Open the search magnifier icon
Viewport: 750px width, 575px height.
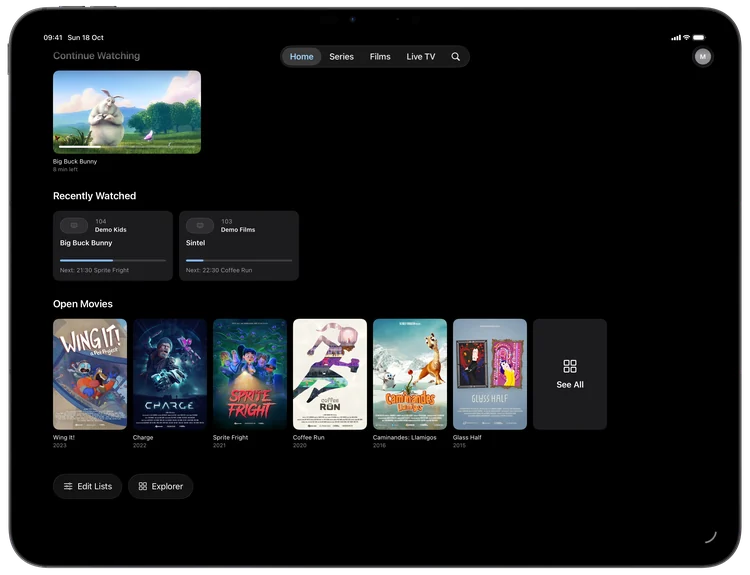point(455,56)
